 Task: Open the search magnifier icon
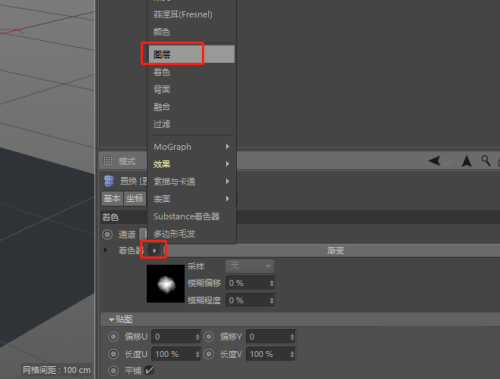486,161
